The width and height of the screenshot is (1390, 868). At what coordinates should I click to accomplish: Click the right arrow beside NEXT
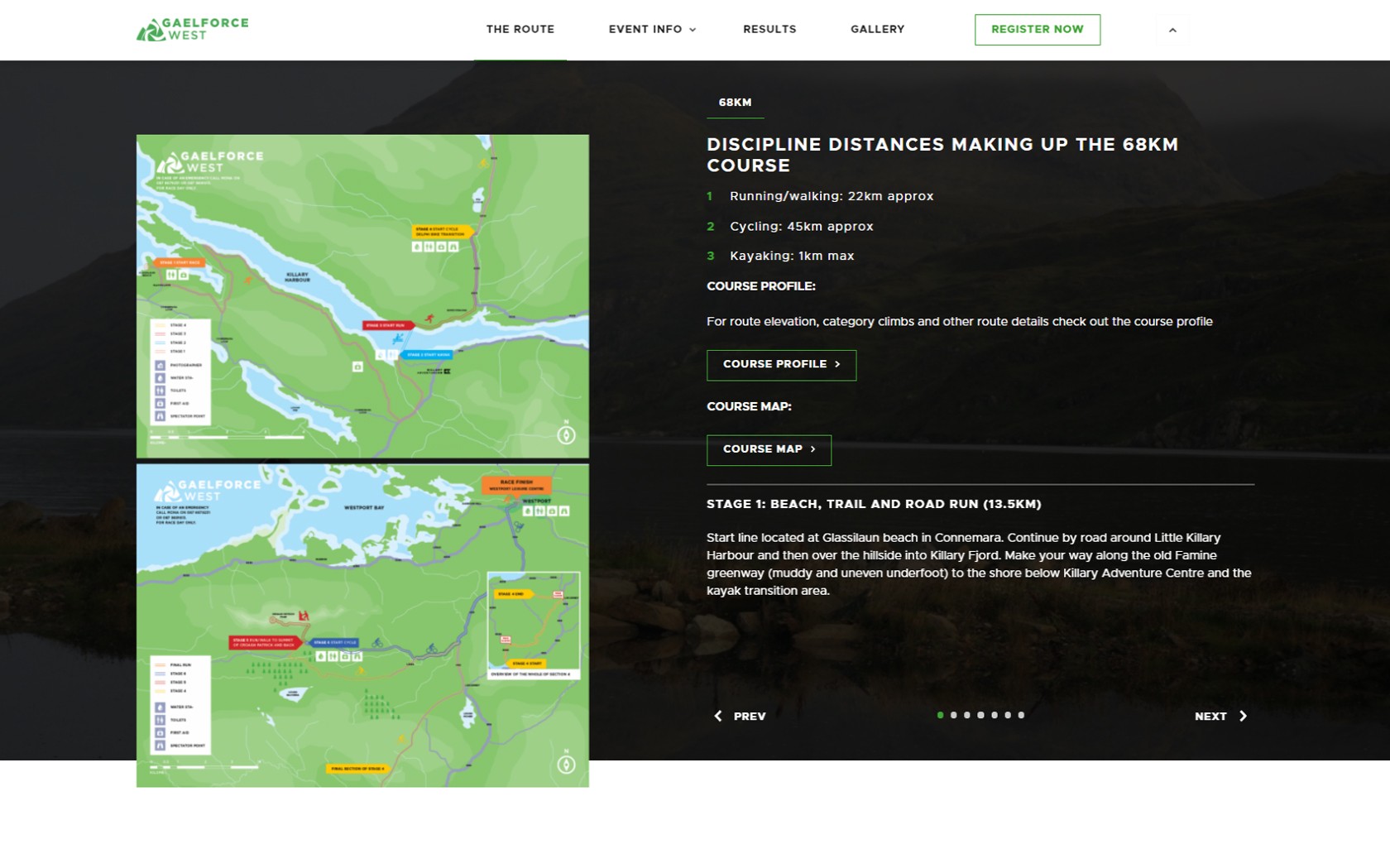tap(1242, 716)
